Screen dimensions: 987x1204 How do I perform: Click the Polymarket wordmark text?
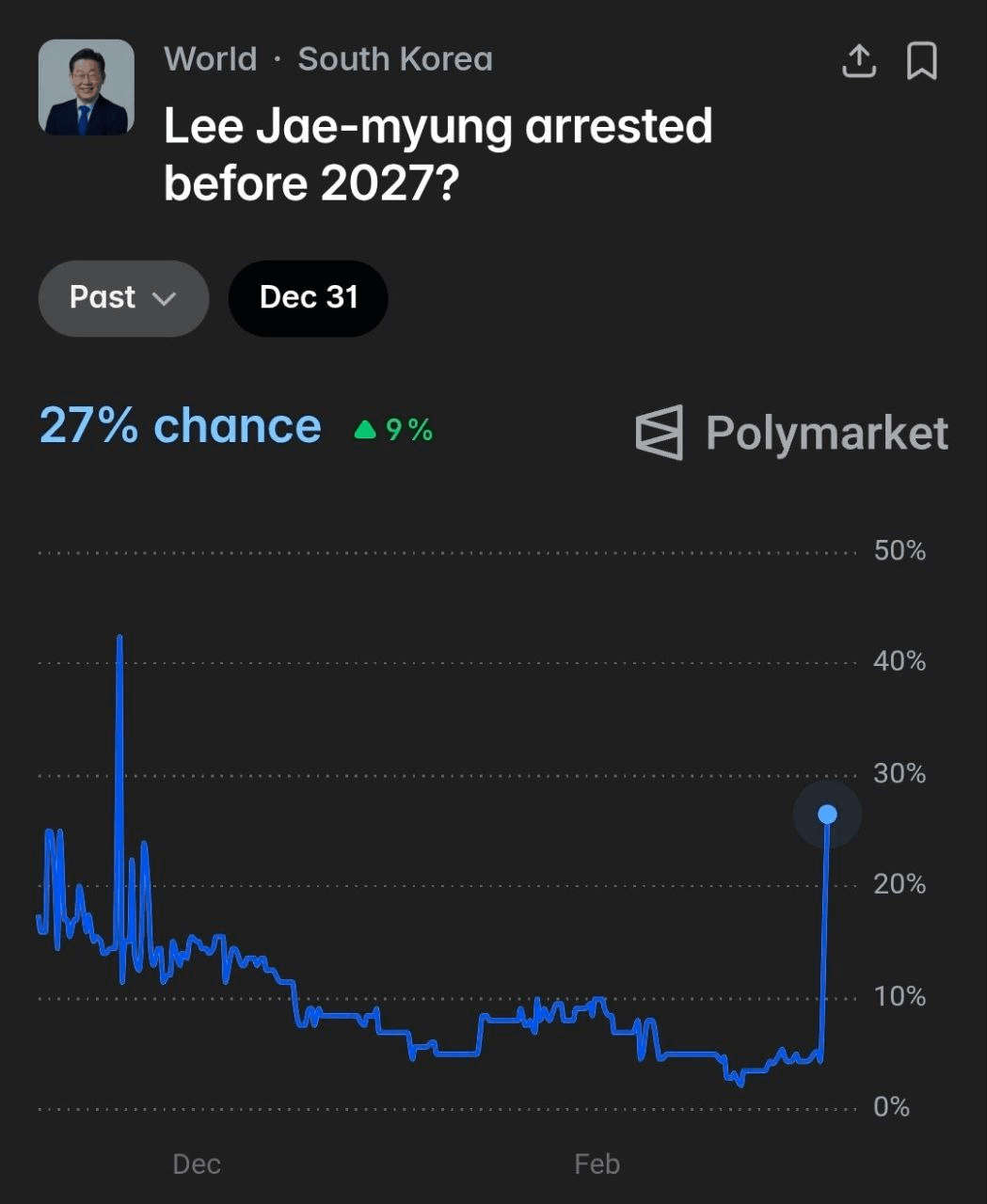pos(826,434)
